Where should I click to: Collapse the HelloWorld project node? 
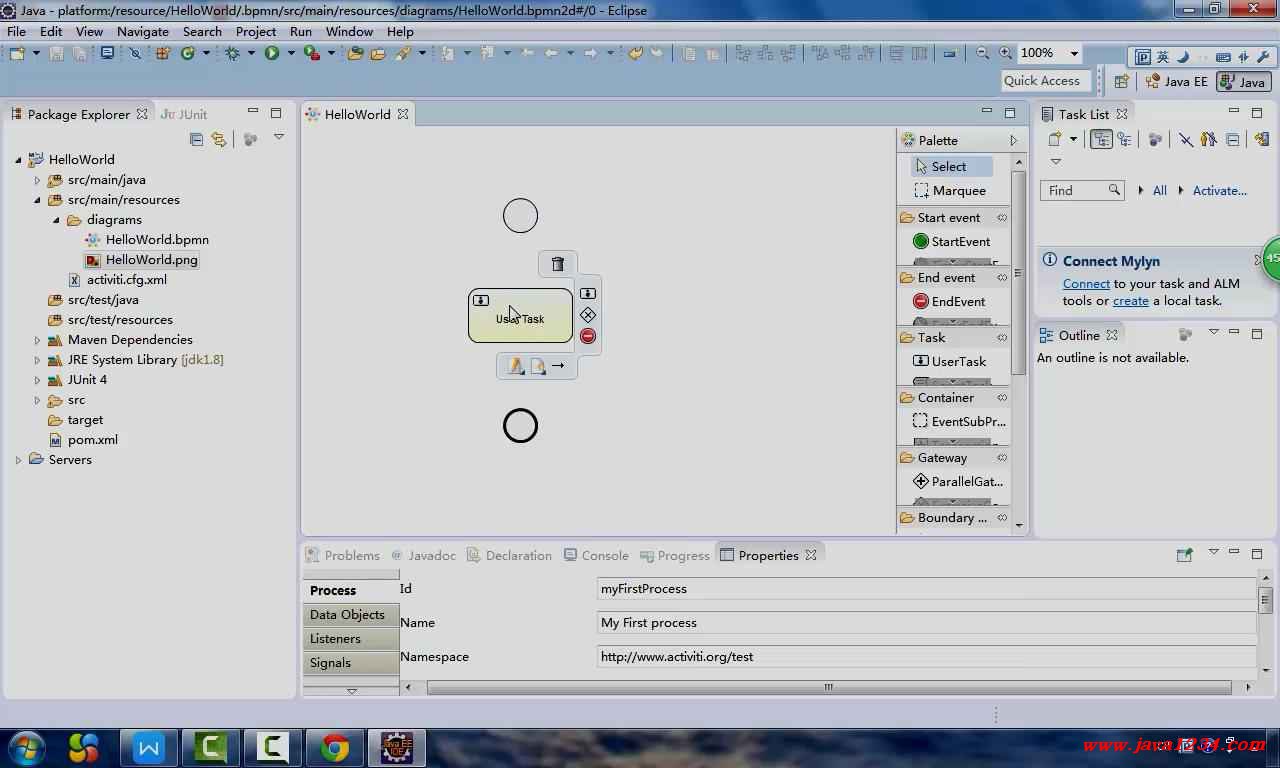pyautogui.click(x=19, y=159)
